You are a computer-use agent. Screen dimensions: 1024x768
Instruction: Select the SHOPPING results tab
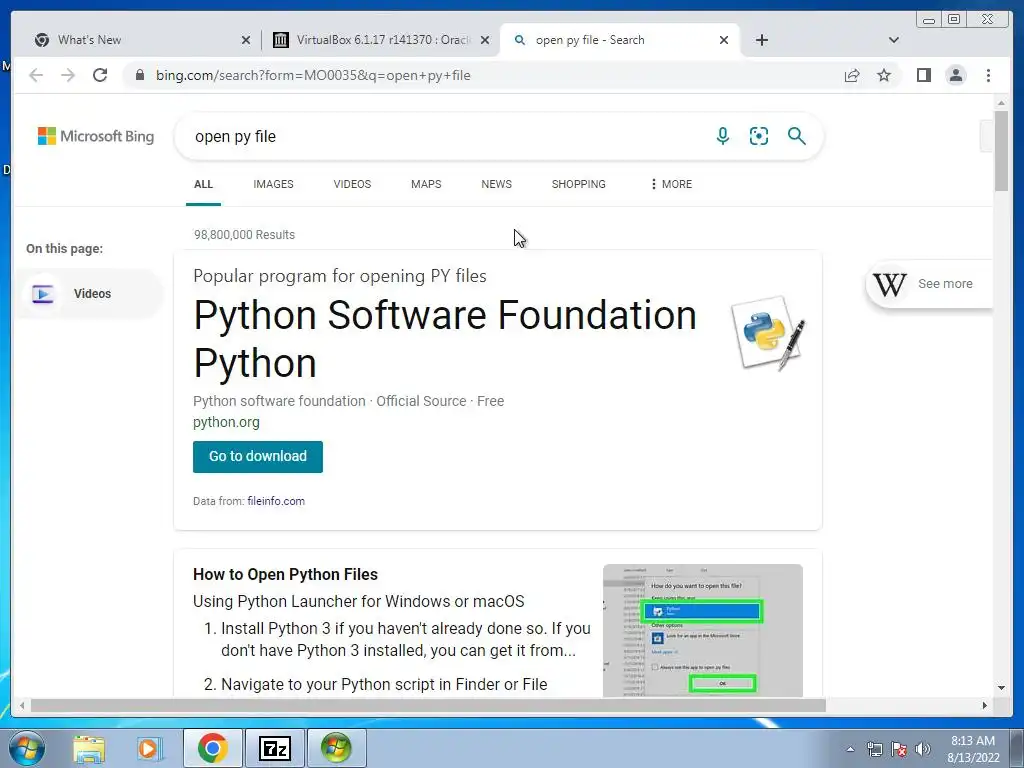tap(579, 184)
